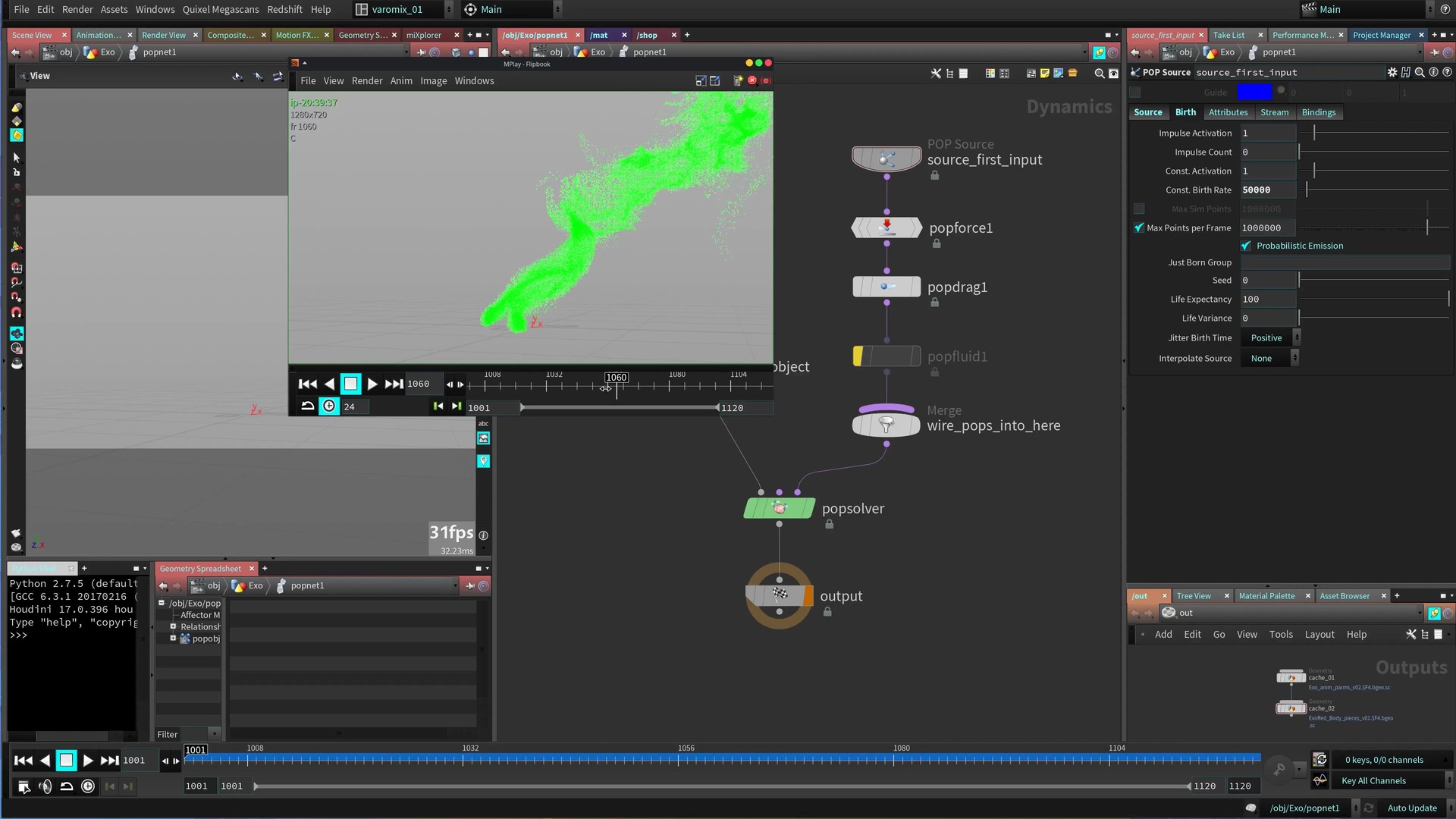Disable Probabilistic Emission
The image size is (1456, 819).
(x=1246, y=245)
